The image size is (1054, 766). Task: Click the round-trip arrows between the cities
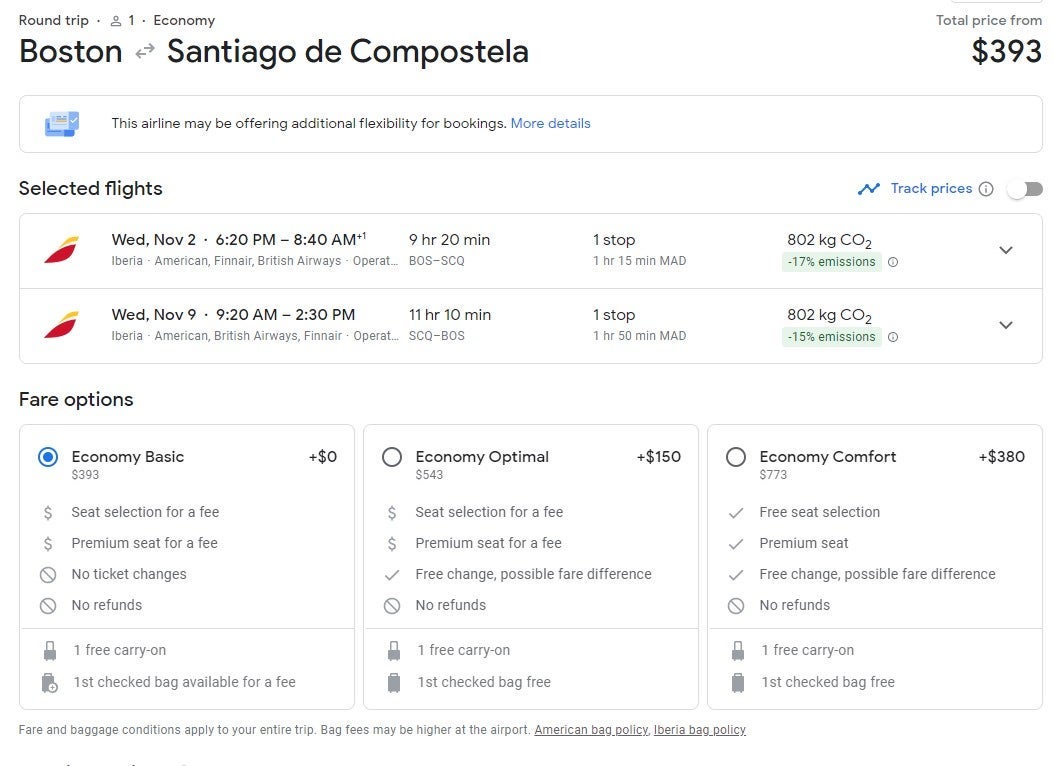(145, 52)
